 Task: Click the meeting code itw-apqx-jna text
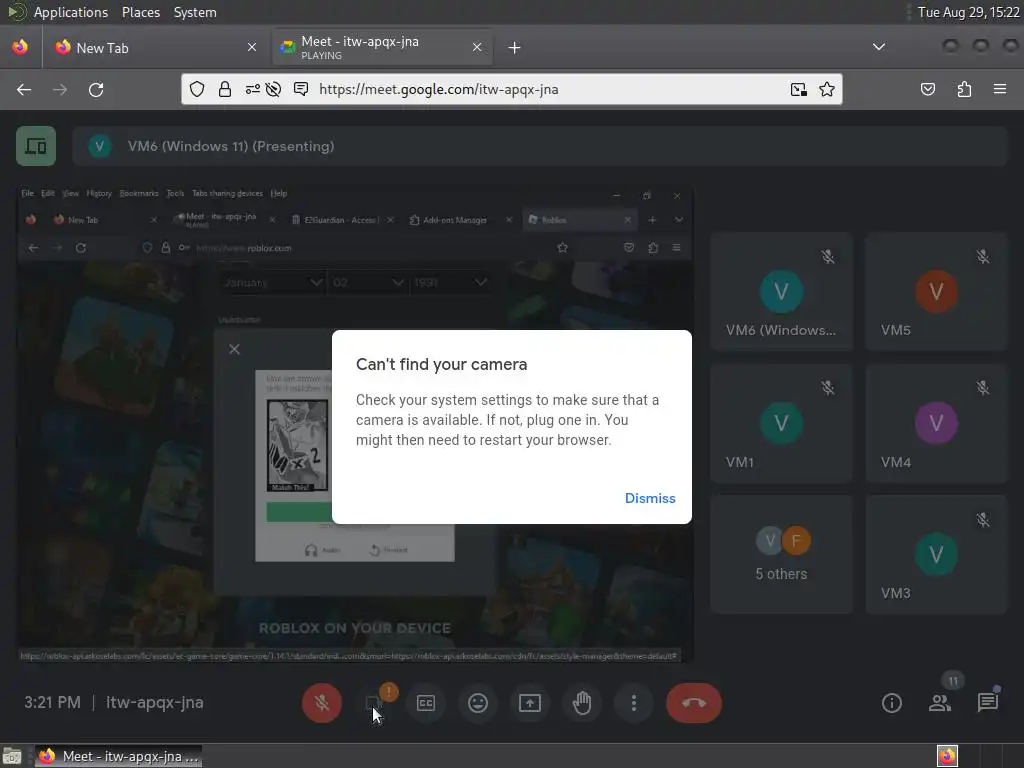point(155,703)
